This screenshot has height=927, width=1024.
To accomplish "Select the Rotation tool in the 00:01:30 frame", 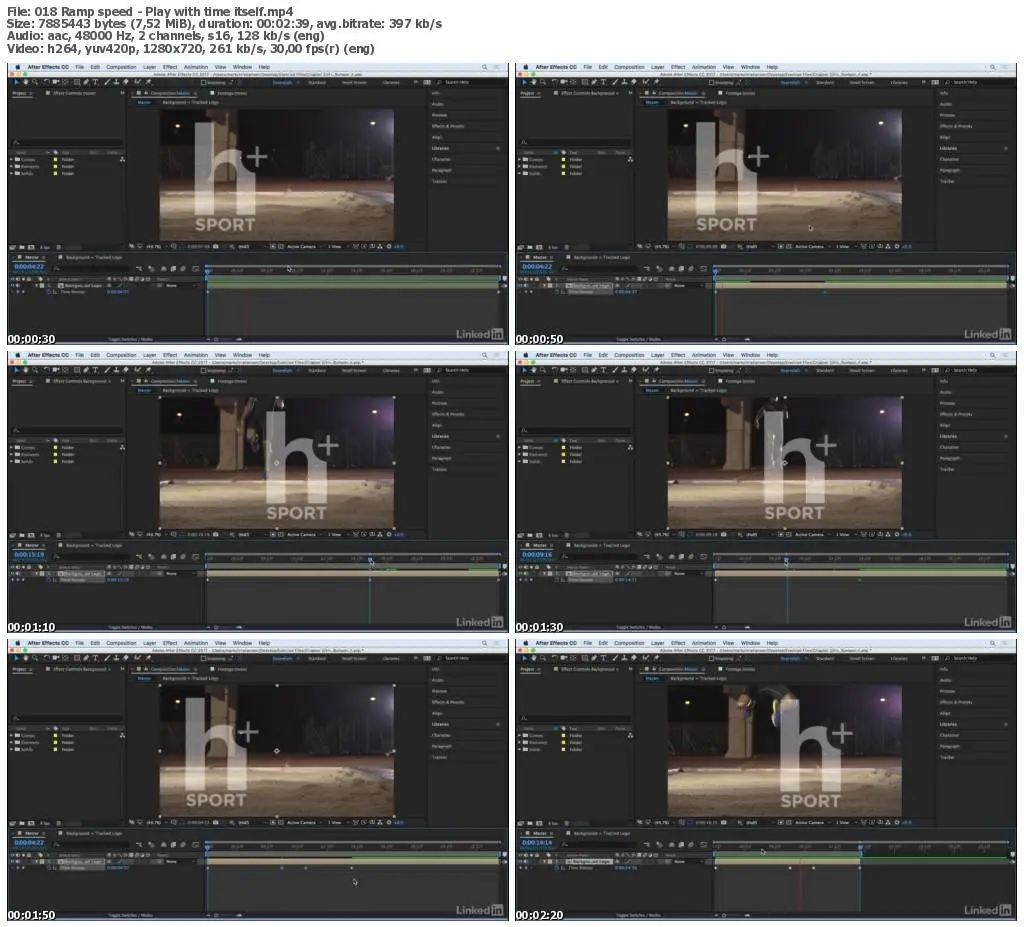I will (x=554, y=370).
